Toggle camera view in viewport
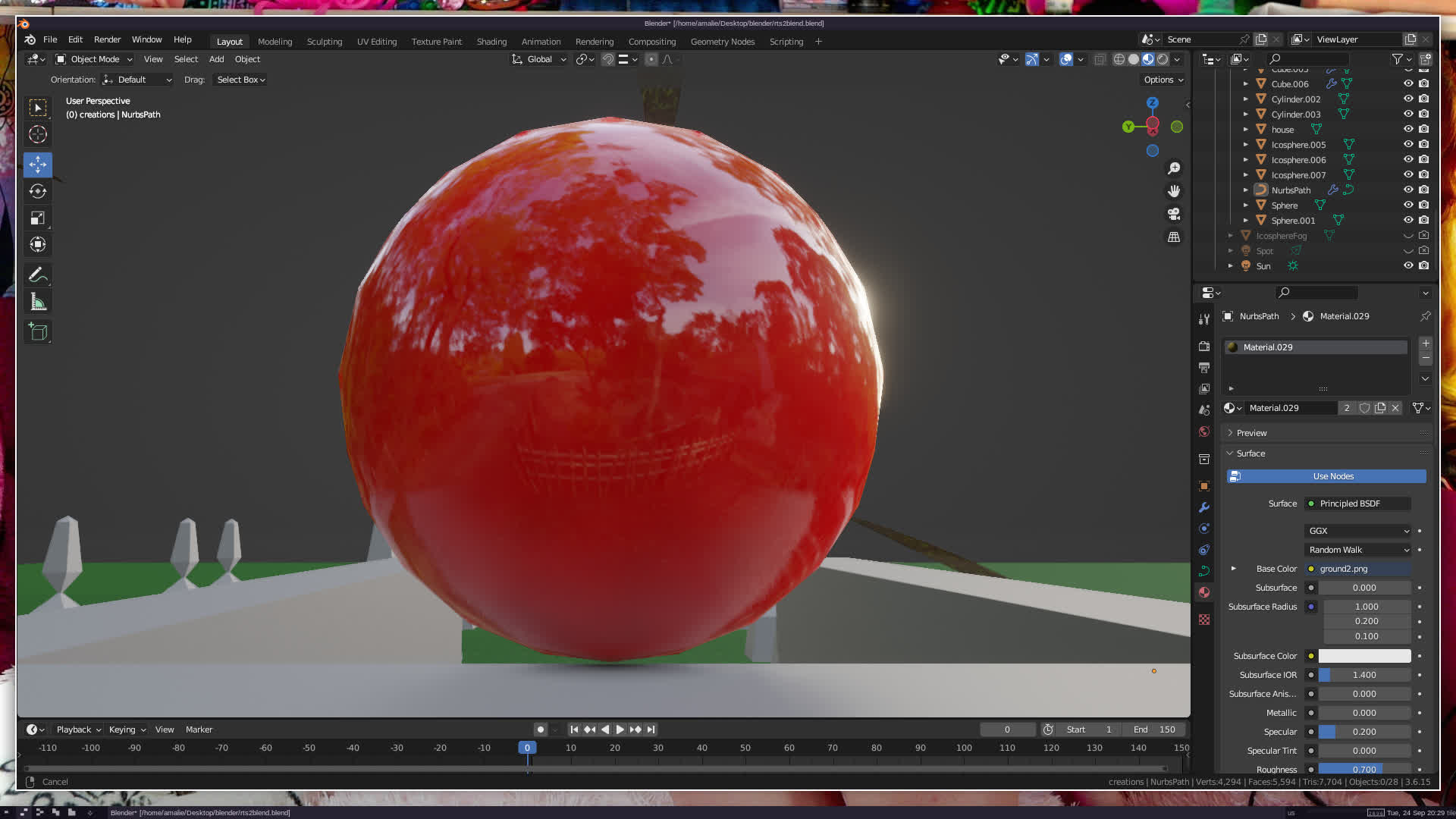 [x=1174, y=214]
